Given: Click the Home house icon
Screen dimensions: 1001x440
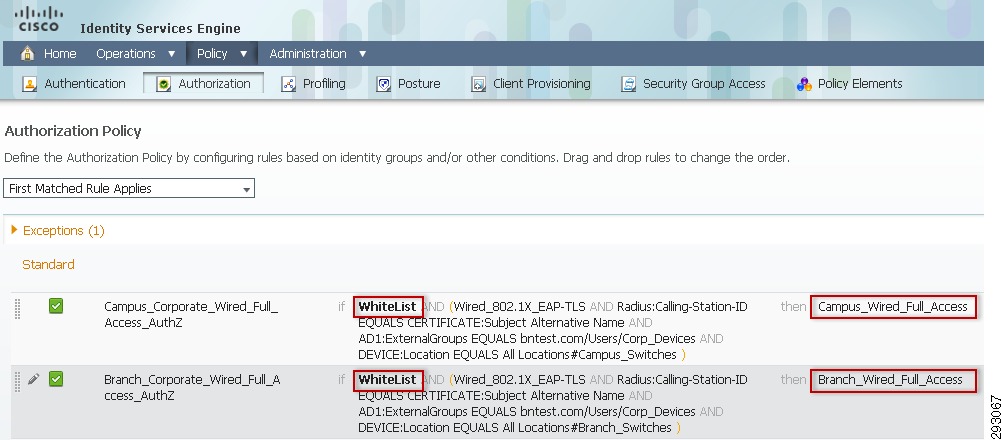Looking at the screenshot, I should (x=27, y=54).
